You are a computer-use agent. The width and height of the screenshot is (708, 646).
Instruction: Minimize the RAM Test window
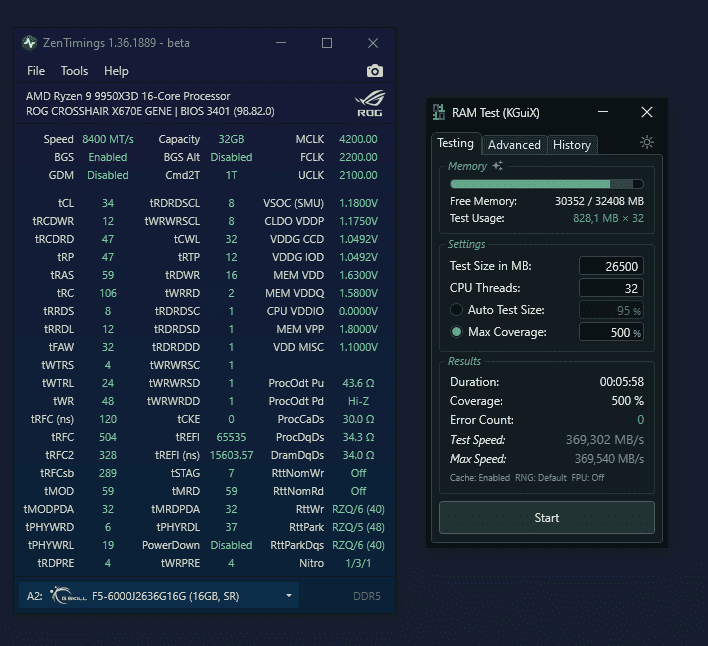(x=603, y=112)
